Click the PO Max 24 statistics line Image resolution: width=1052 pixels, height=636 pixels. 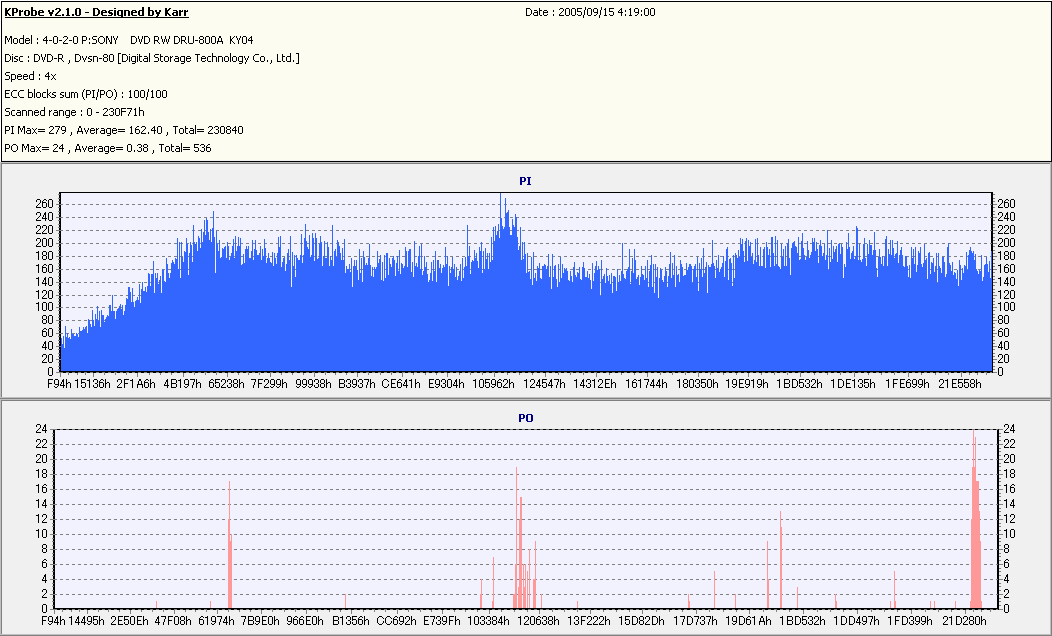(x=107, y=148)
